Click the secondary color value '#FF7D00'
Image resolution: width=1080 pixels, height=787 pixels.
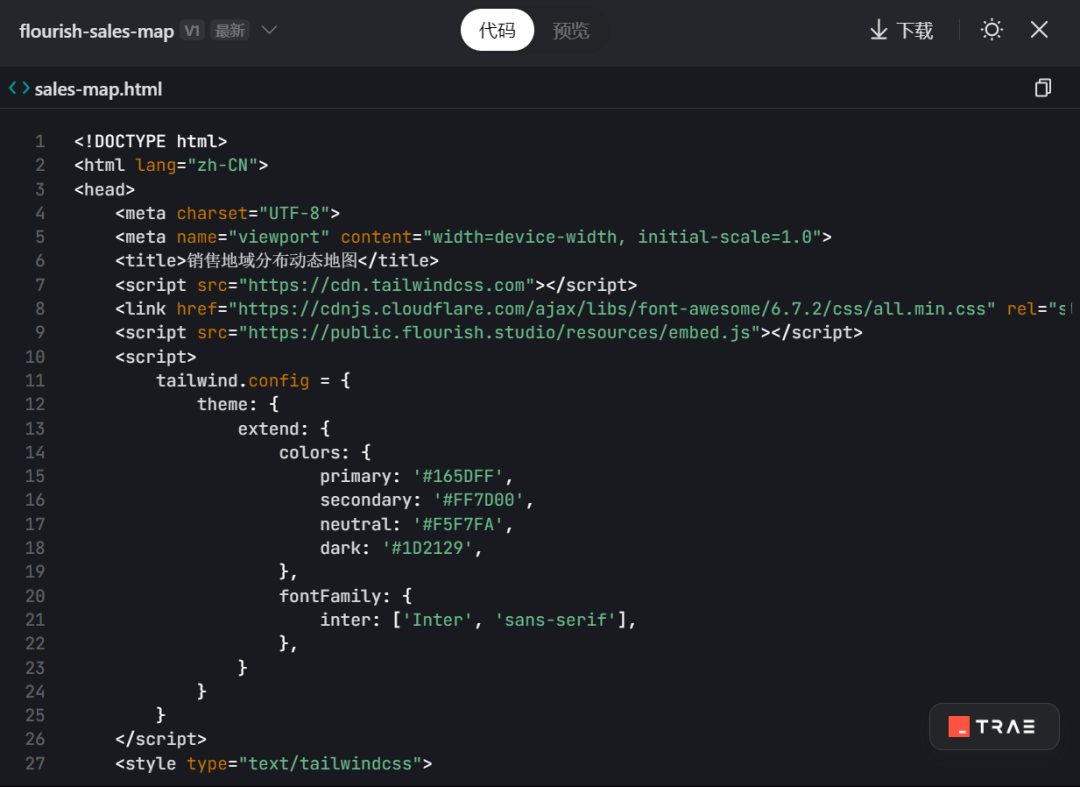coord(478,500)
